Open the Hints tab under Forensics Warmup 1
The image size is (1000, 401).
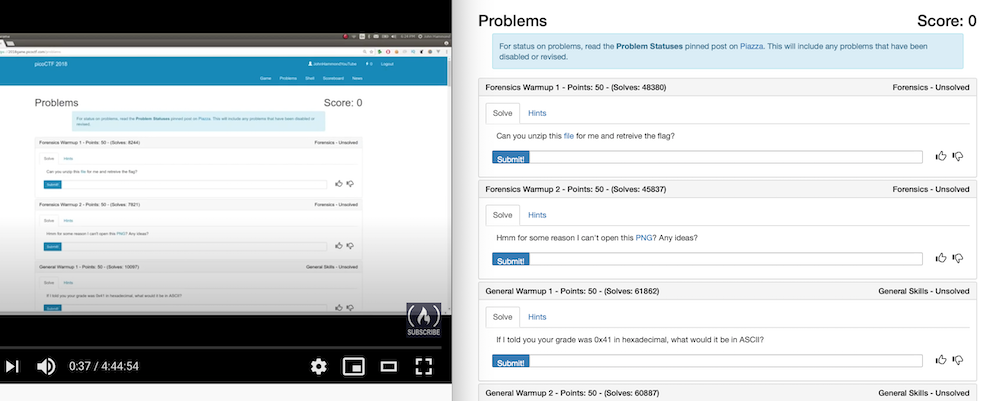click(x=537, y=113)
